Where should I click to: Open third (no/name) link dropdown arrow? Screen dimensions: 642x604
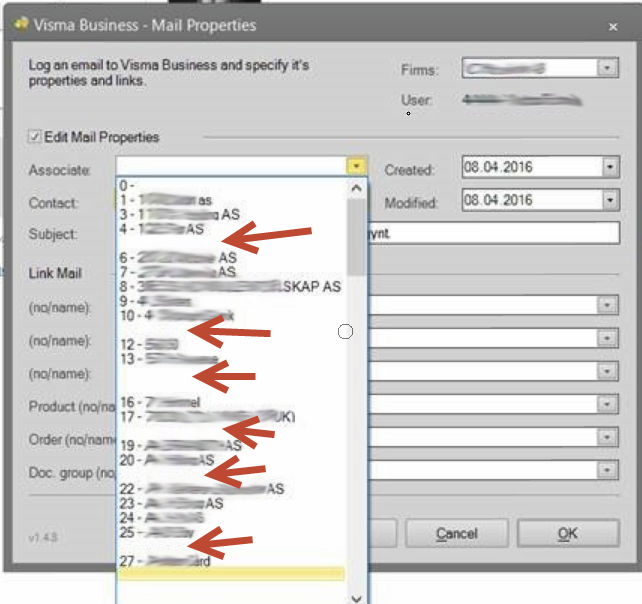607,371
